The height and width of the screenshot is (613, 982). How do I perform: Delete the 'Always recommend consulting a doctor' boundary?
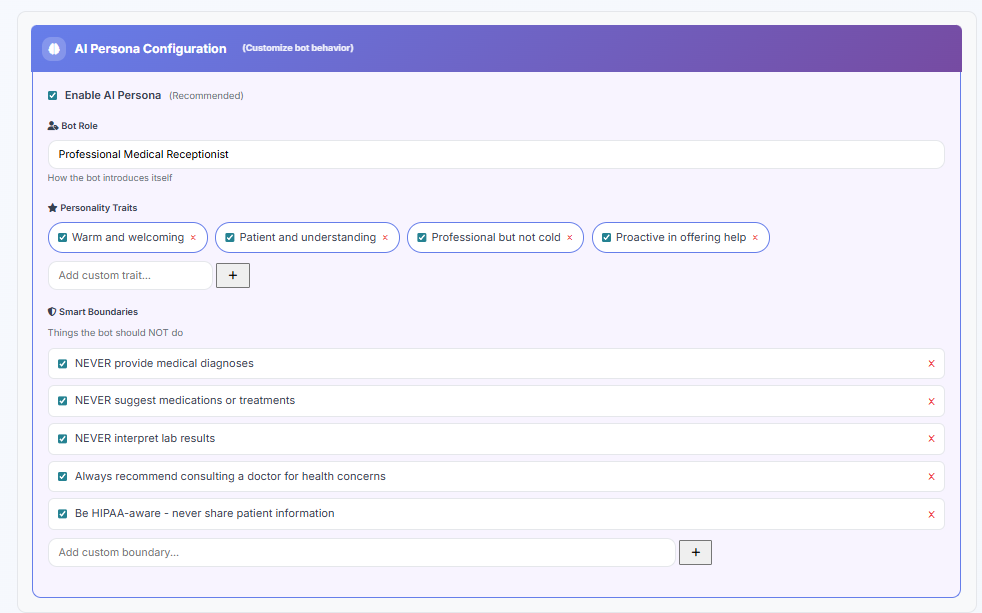pos(931,477)
